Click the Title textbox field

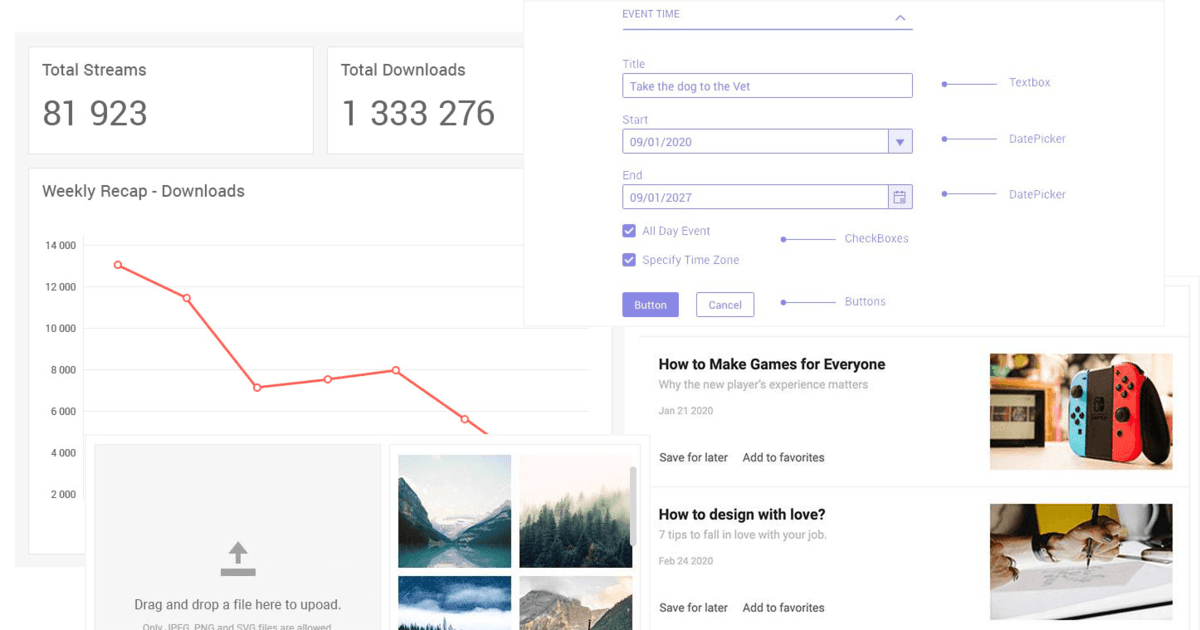[766, 86]
